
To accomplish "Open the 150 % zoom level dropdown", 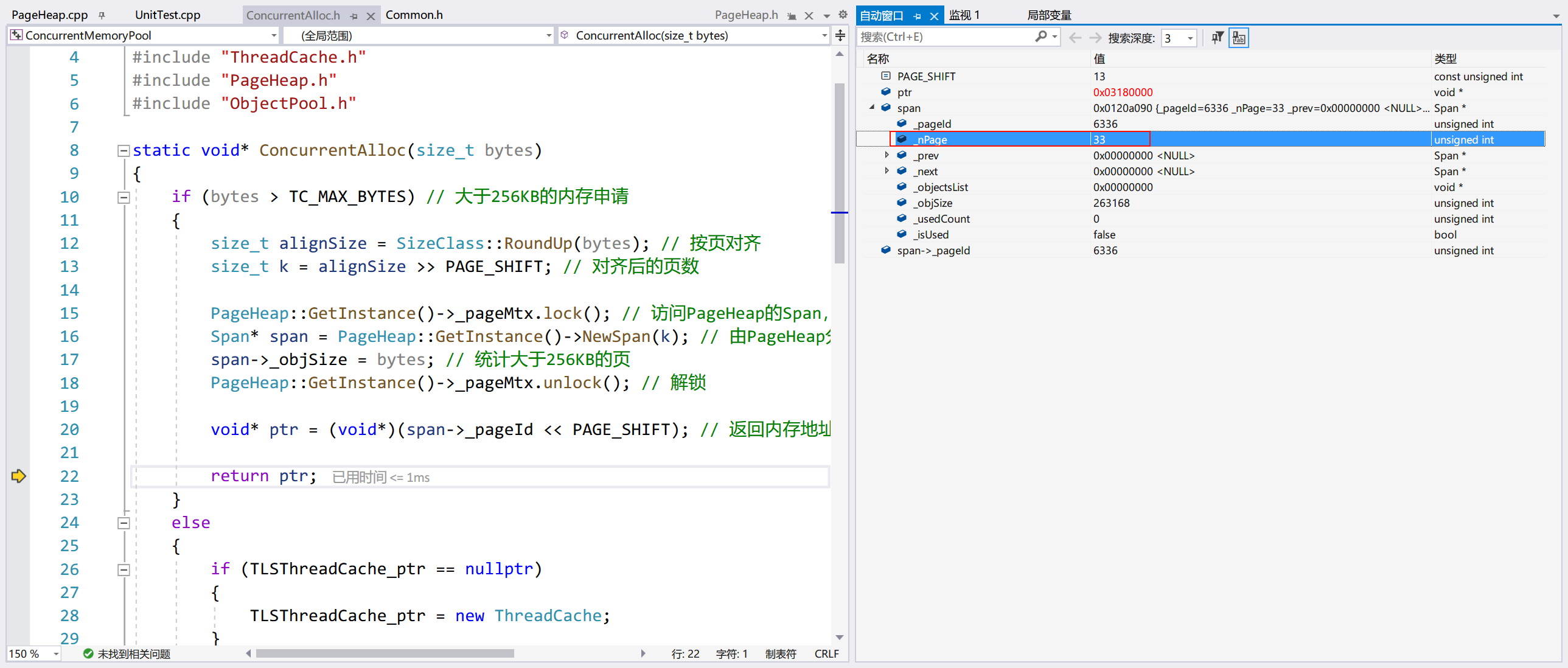I will click(x=56, y=653).
